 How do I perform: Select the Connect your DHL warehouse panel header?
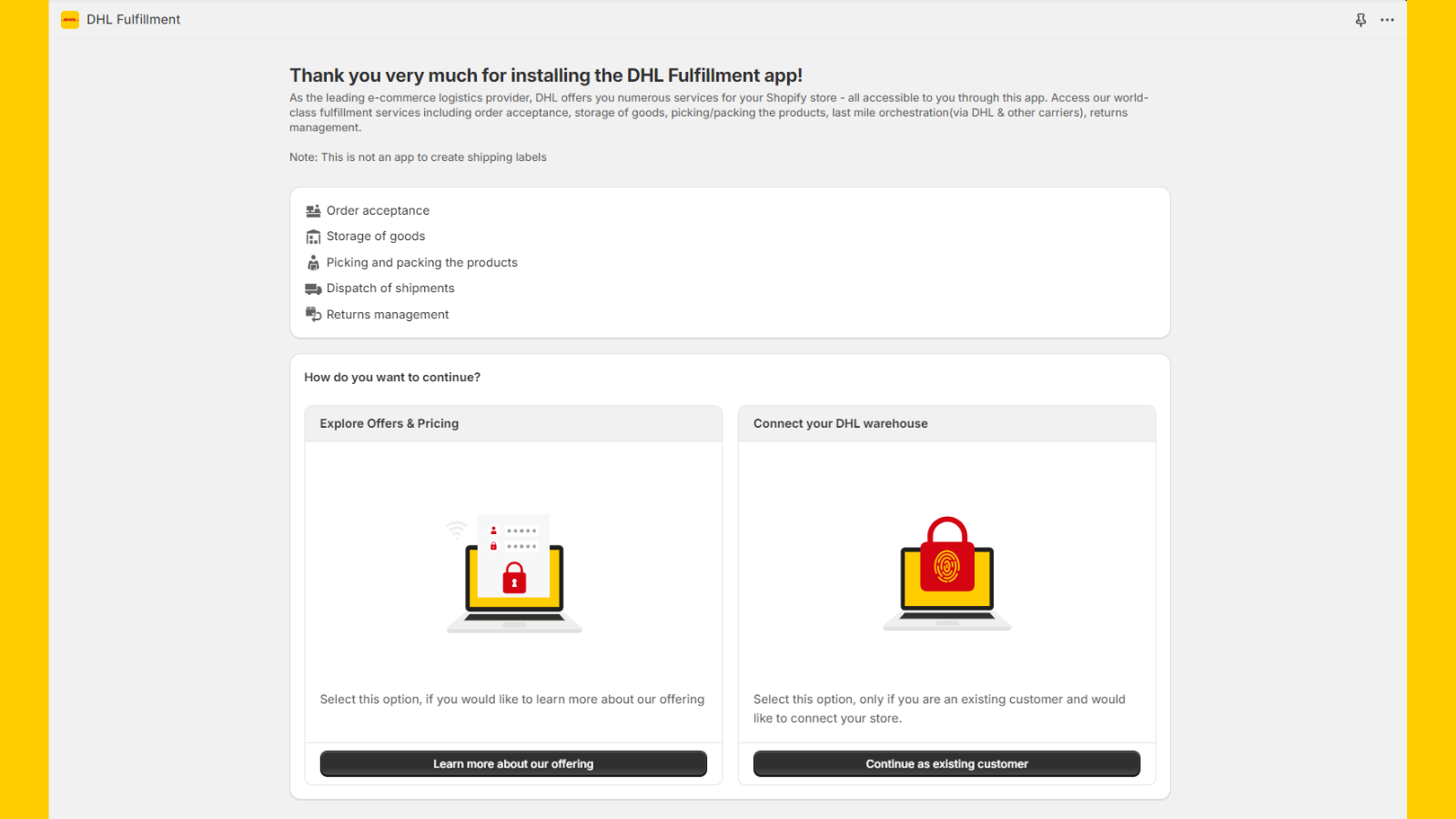coord(840,423)
